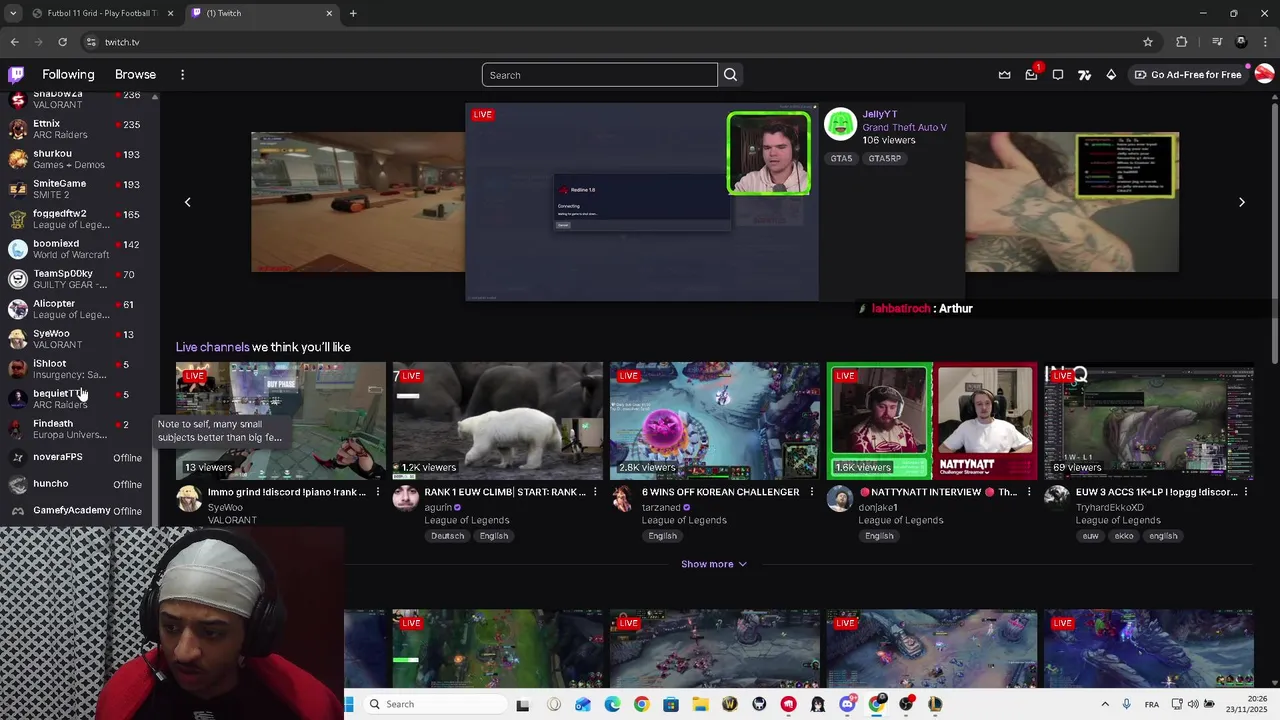Open Chrome three-dot menu
Image resolution: width=1280 pixels, height=720 pixels.
click(x=1266, y=42)
